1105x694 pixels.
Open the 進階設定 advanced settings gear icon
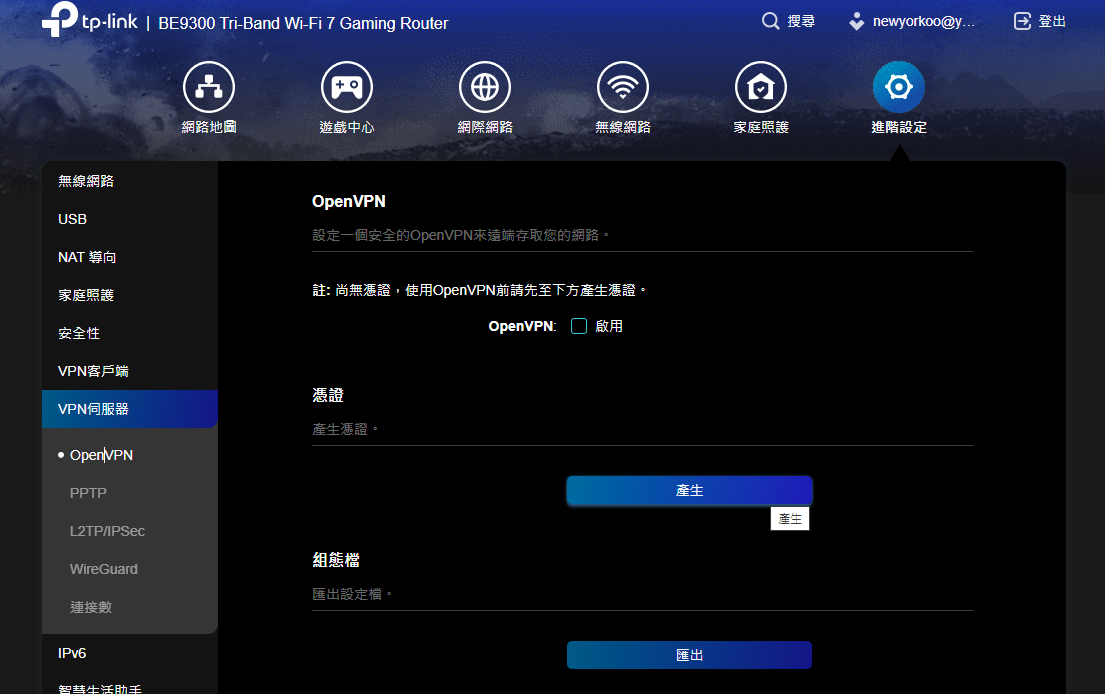[x=899, y=87]
